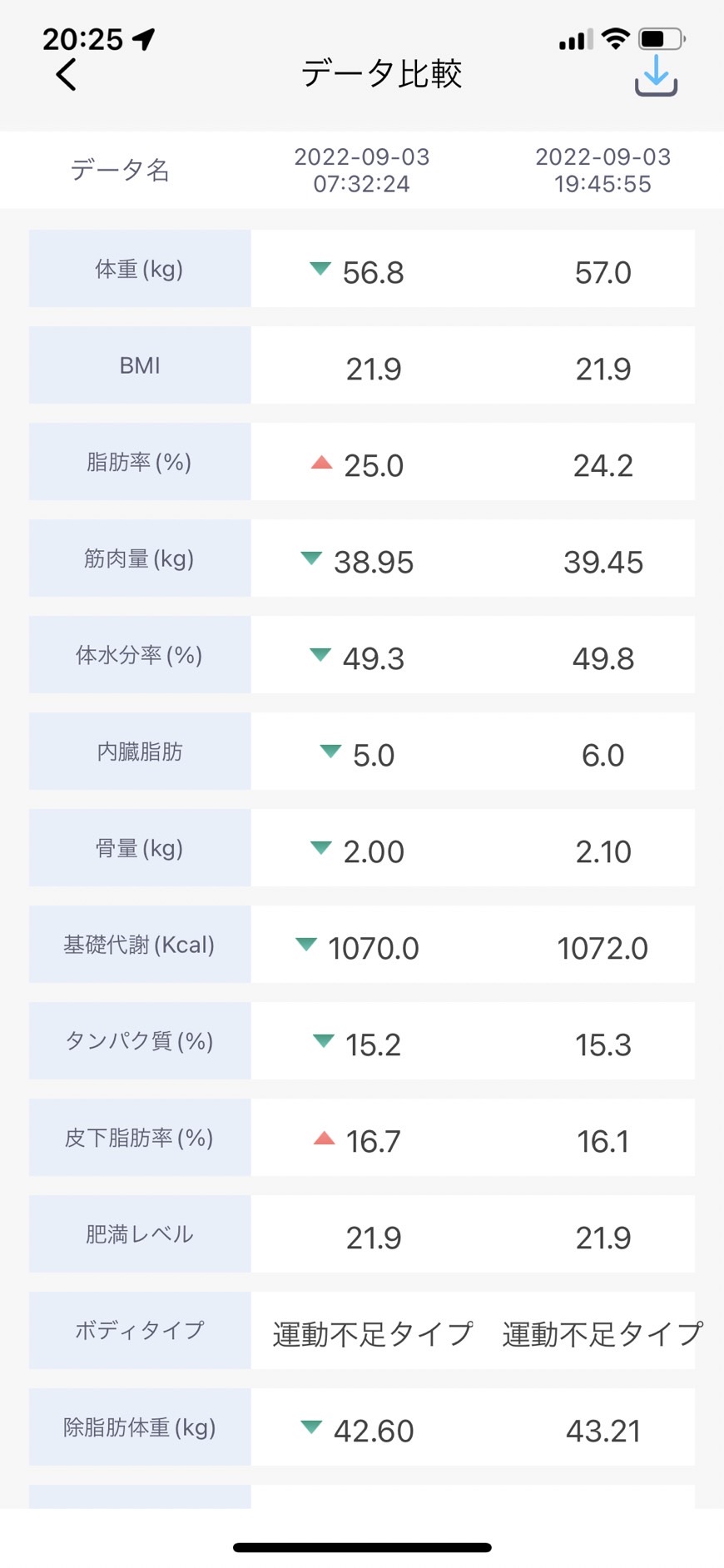
Task: Tap the 43.21 lean body mass value
Action: [603, 1431]
